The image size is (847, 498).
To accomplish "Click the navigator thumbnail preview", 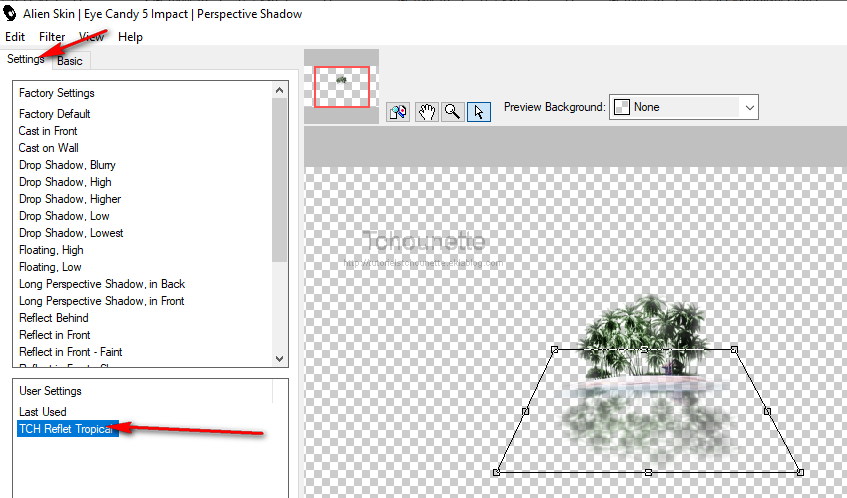I will [x=342, y=86].
